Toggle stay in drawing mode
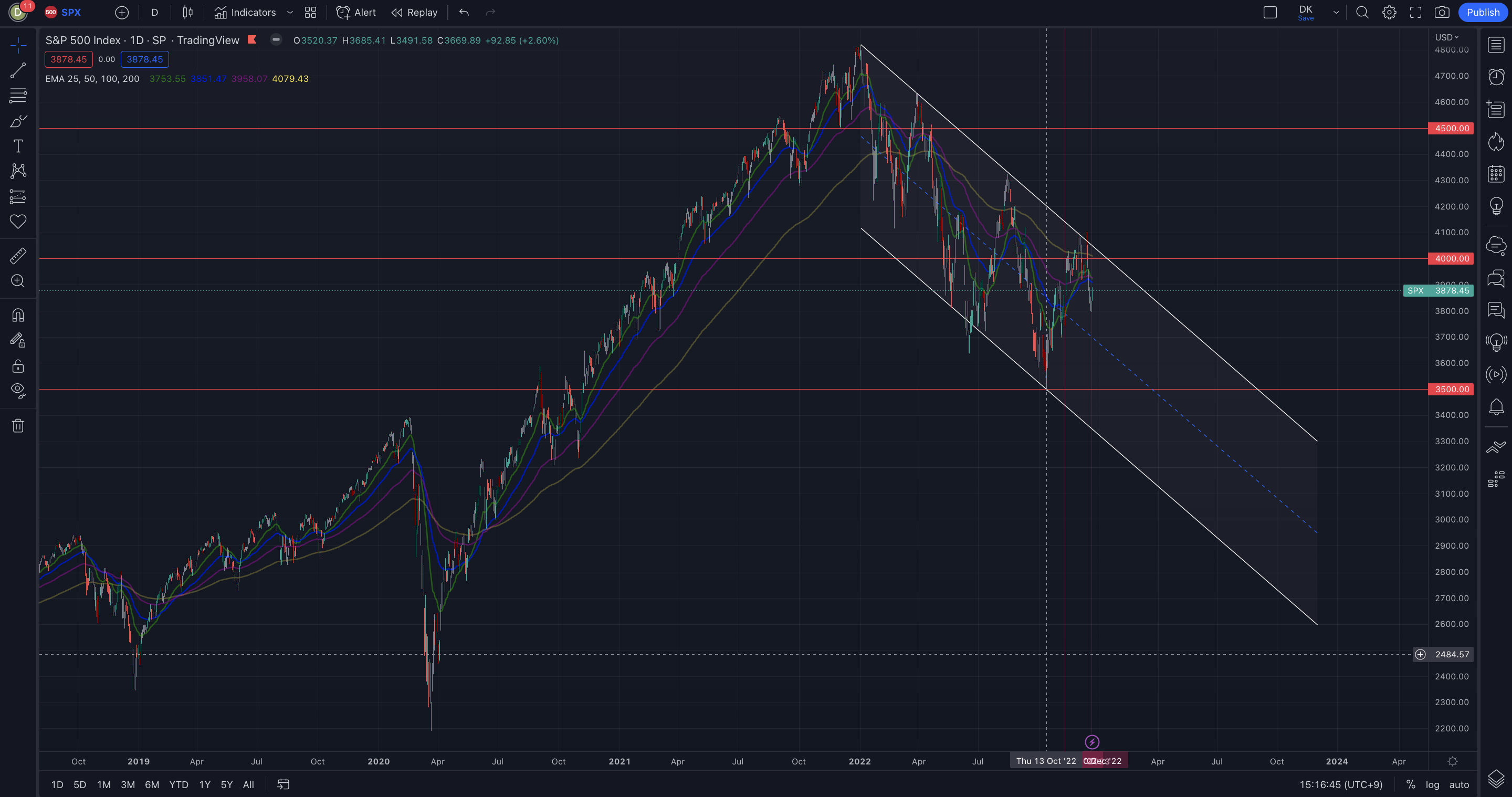The image size is (1512, 797). tap(18, 340)
